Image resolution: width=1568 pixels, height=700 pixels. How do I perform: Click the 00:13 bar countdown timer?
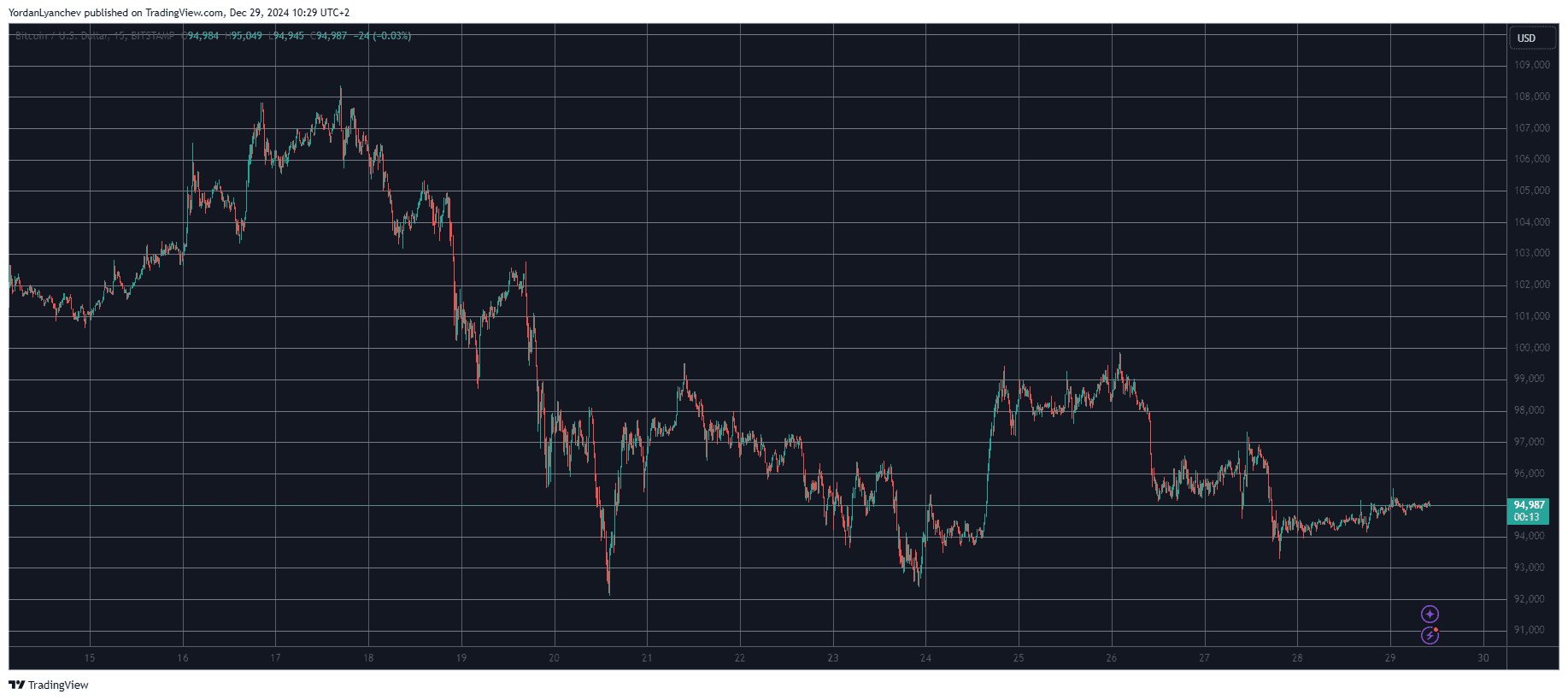(1527, 517)
